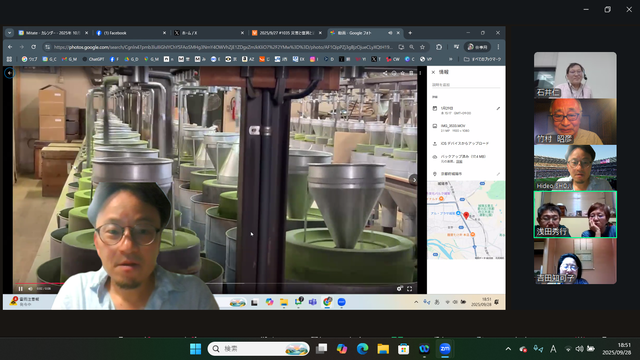Share the photo using the share icon
The width and height of the screenshot is (640, 360).
click(385, 73)
